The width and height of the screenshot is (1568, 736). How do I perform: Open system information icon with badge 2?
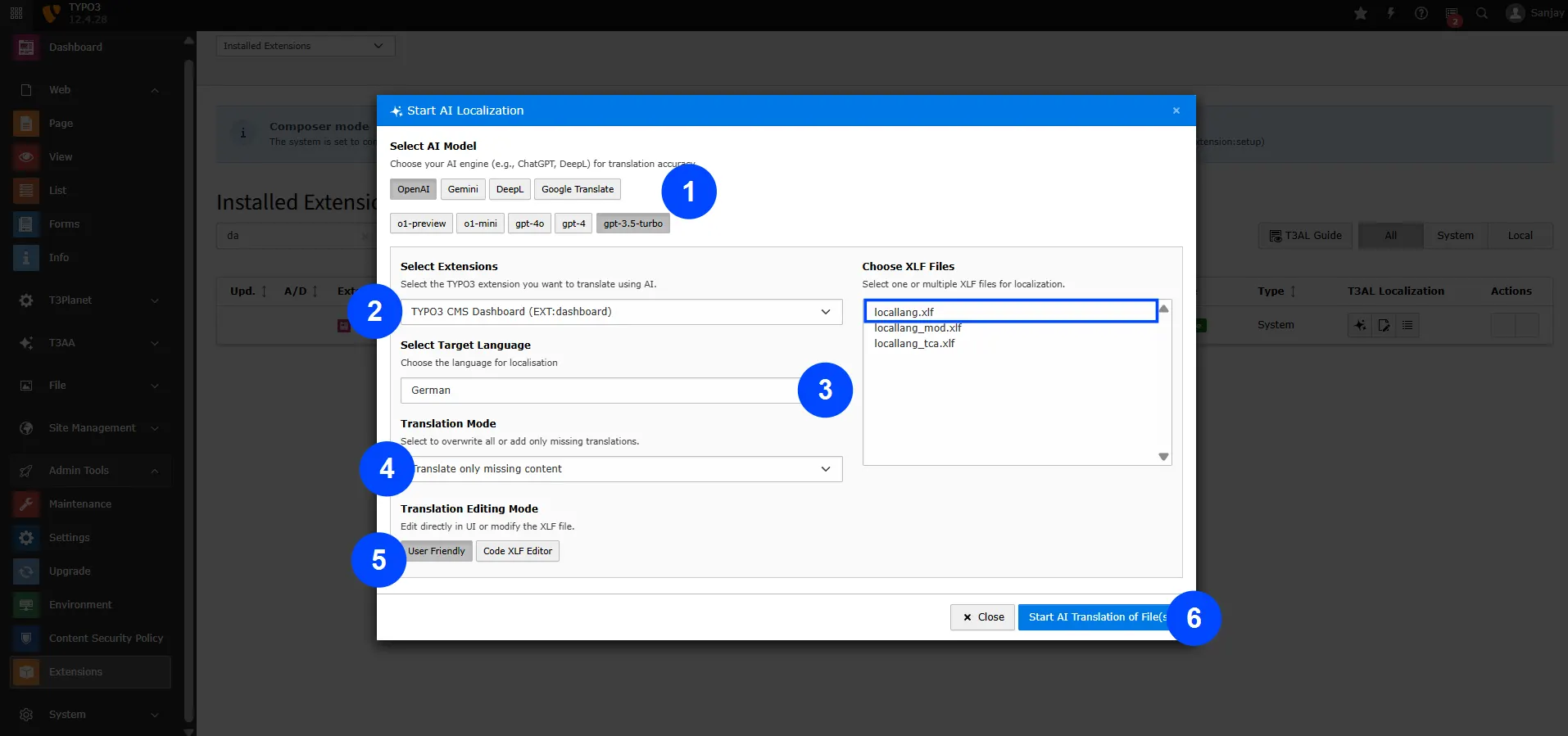click(x=1452, y=15)
